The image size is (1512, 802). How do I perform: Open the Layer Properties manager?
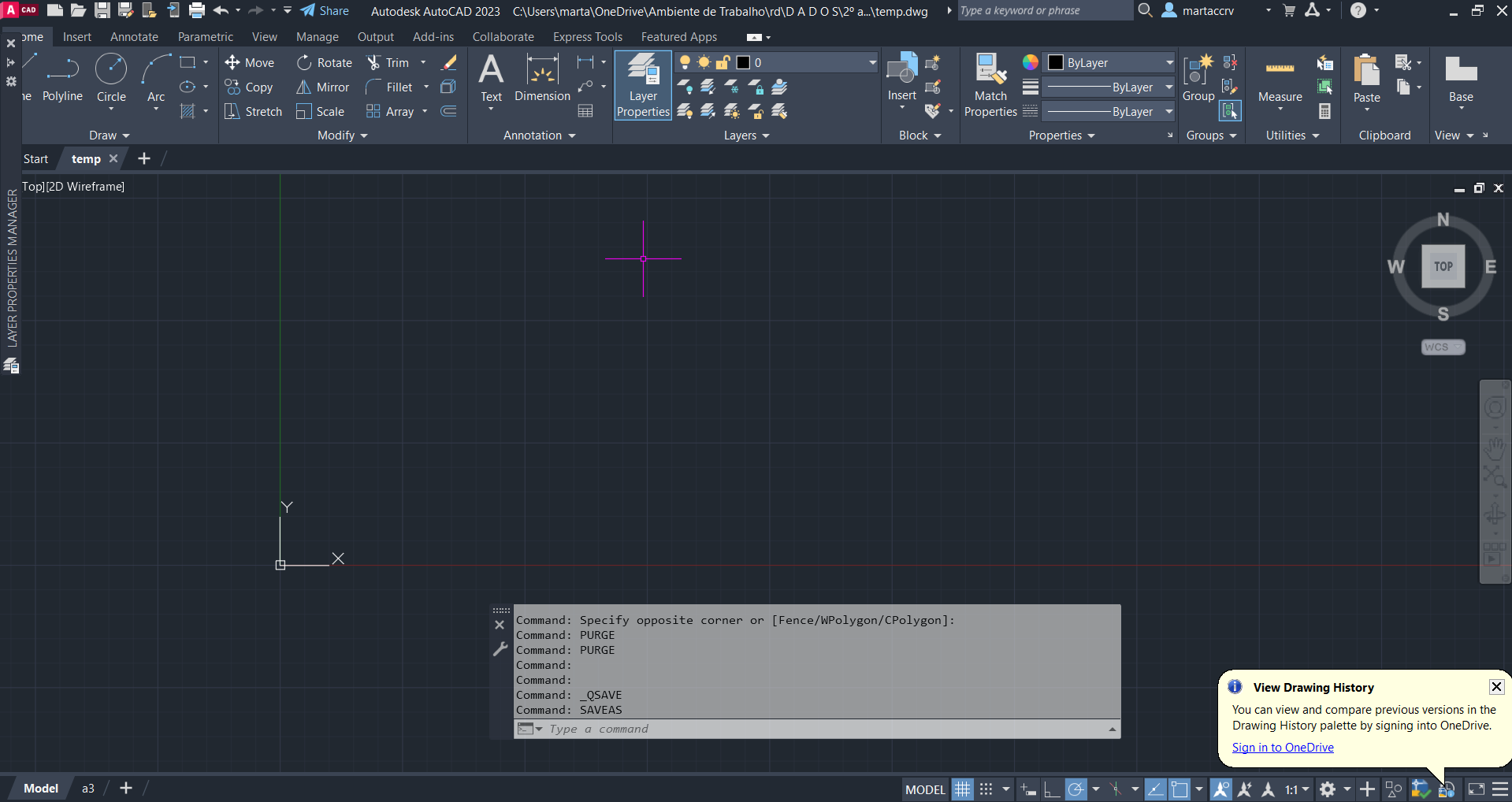click(643, 85)
